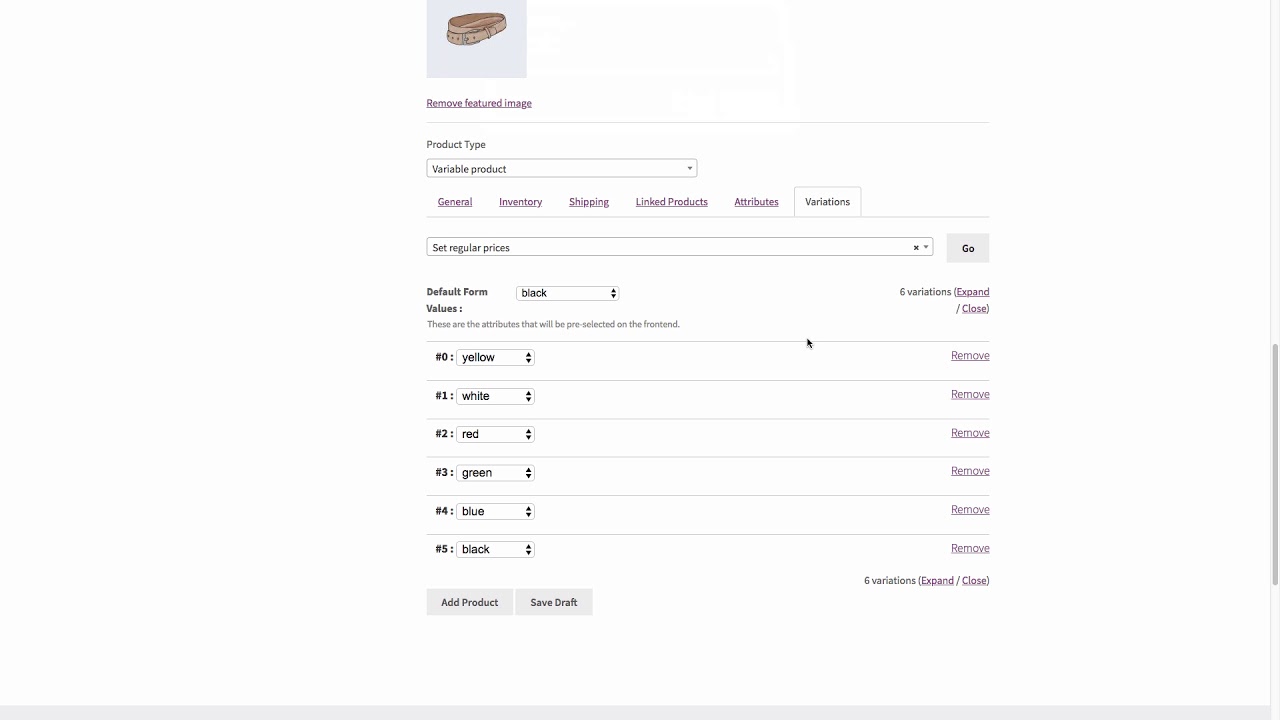Click the pre-selected attributes help text
1280x720 pixels.
553,324
